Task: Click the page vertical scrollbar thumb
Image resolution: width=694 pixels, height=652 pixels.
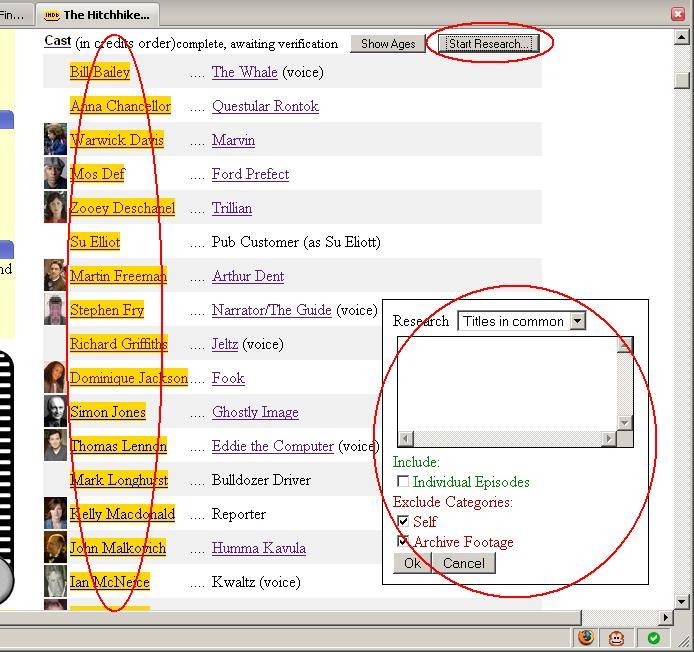Action: pyautogui.click(x=682, y=80)
